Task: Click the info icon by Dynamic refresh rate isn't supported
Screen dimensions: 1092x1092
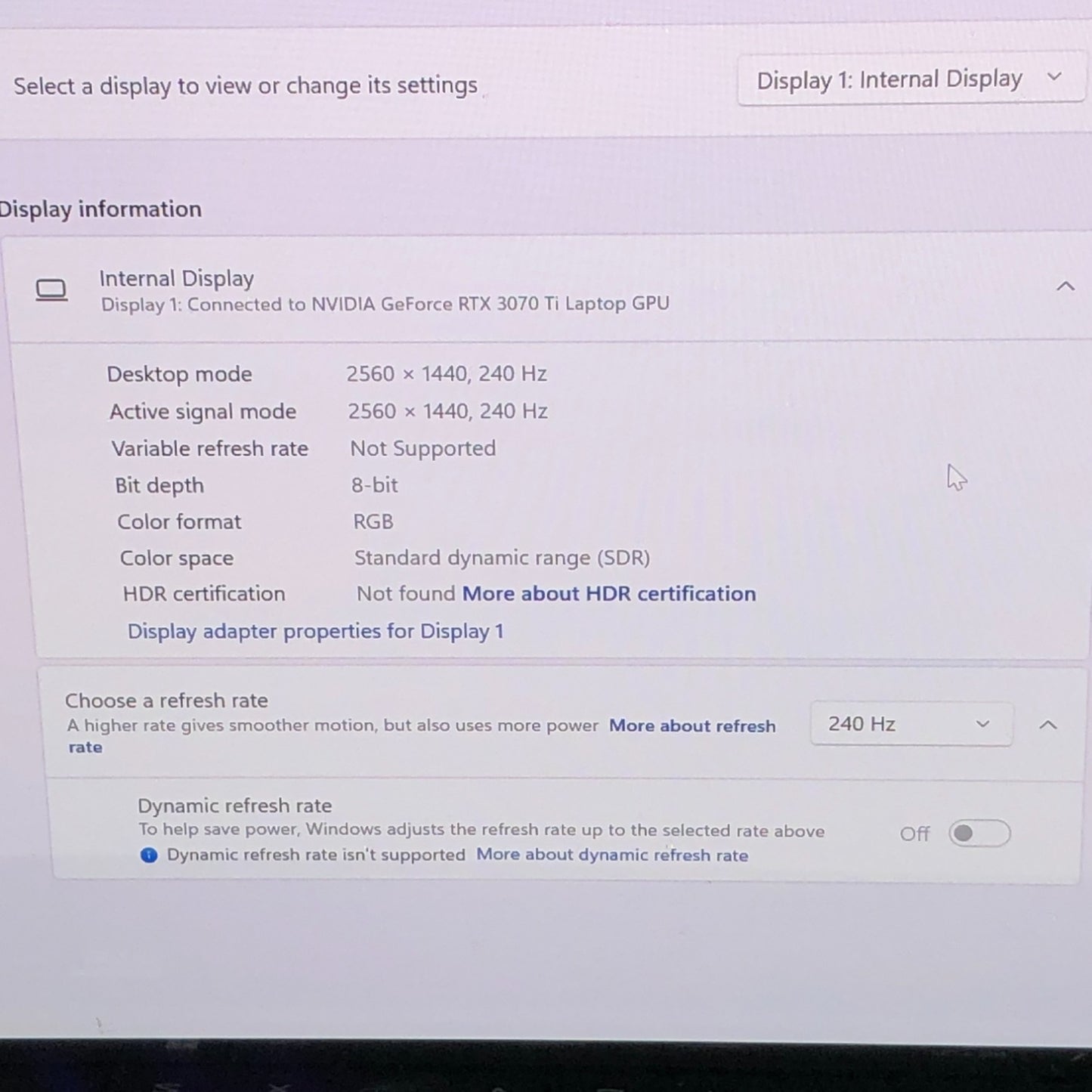Action: (149, 855)
